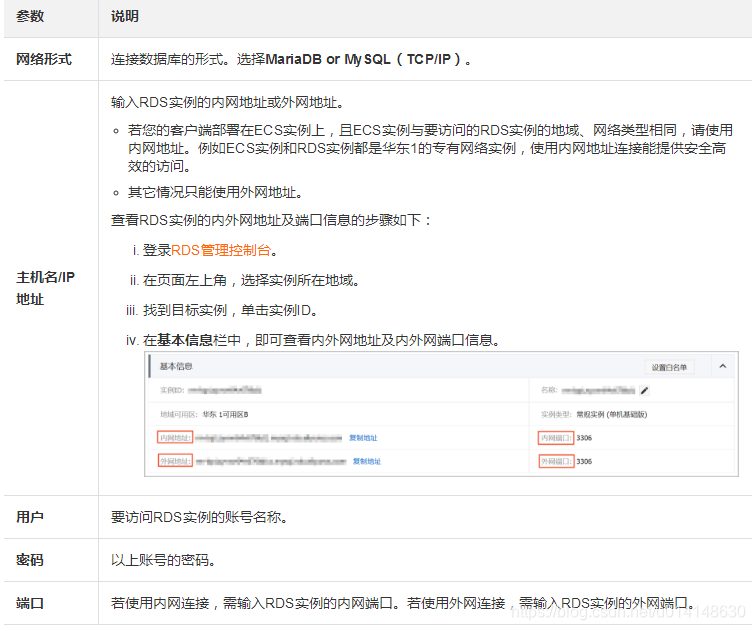Image resolution: width=755 pixels, height=630 pixels.
Task: Click 复制地址 for the 内网地址 row
Action: tap(363, 438)
